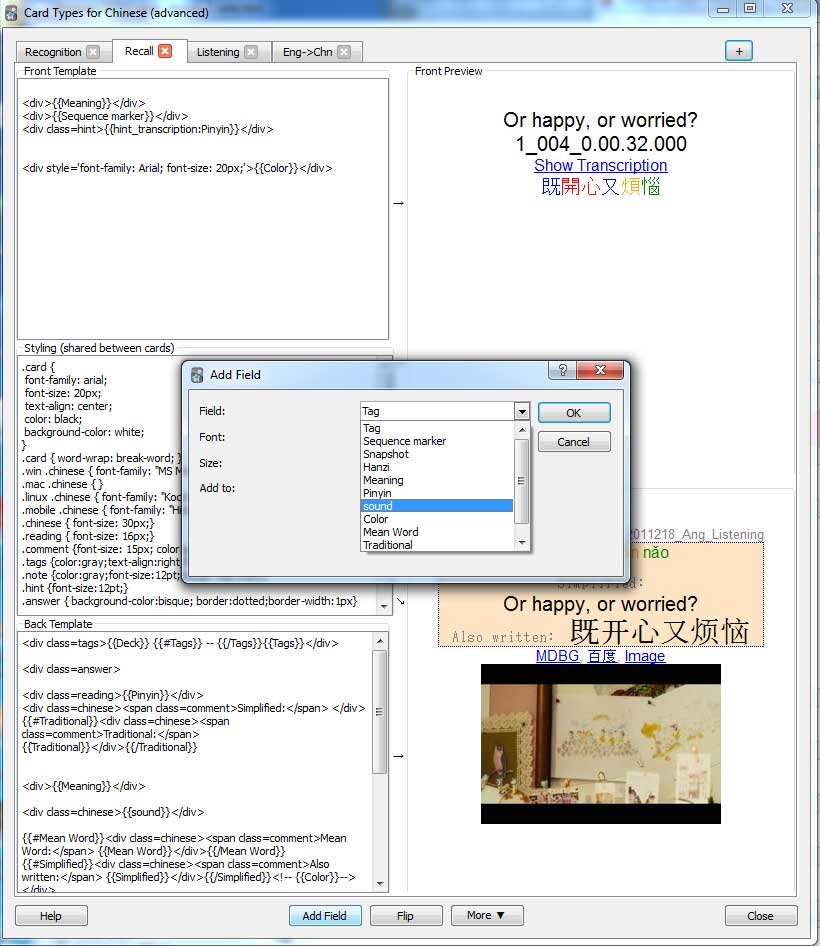The image size is (820, 946).
Task: Click the Show Transcription link
Action: pyautogui.click(x=600, y=165)
